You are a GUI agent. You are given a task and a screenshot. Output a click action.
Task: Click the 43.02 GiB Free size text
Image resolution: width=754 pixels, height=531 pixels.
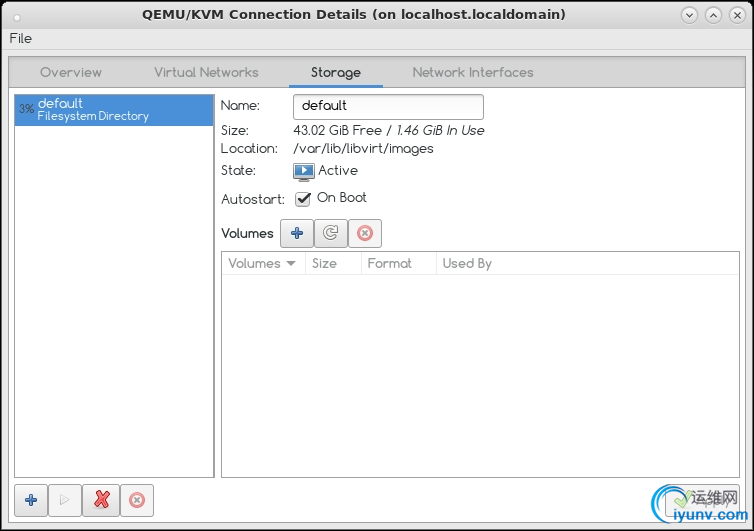(338, 130)
